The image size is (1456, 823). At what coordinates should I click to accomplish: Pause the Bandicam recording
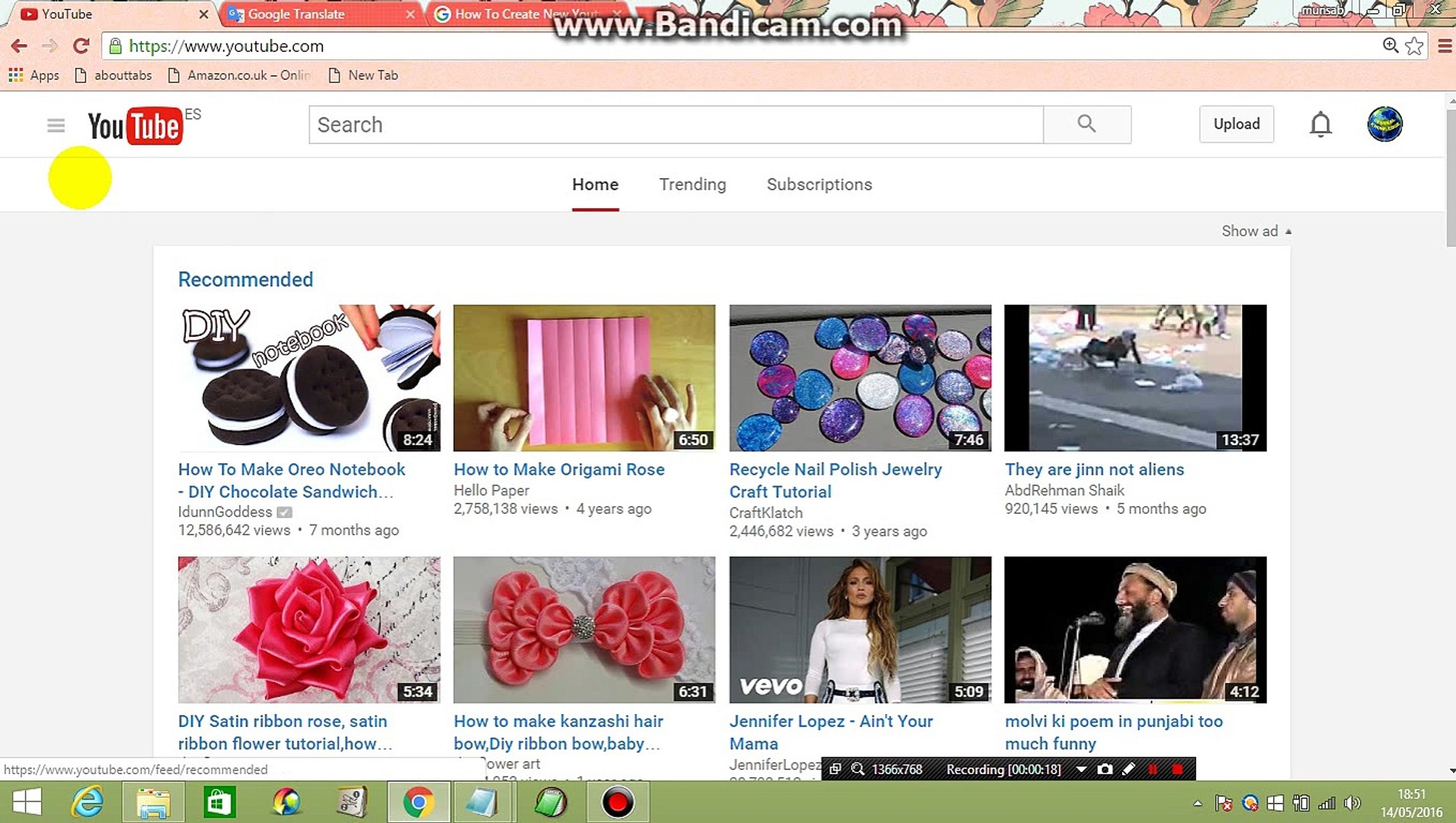click(1153, 770)
